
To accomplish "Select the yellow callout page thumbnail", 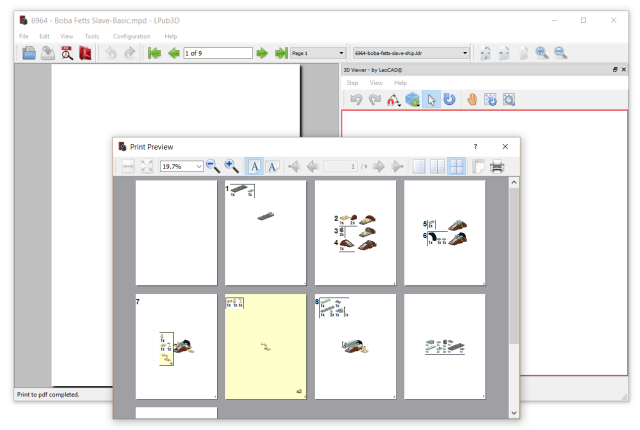I will [265, 346].
